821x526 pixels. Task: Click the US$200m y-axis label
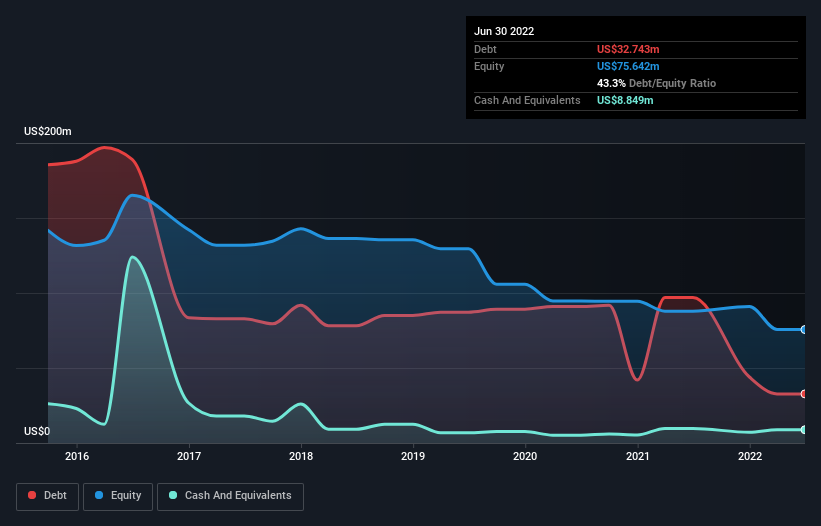pyautogui.click(x=48, y=131)
